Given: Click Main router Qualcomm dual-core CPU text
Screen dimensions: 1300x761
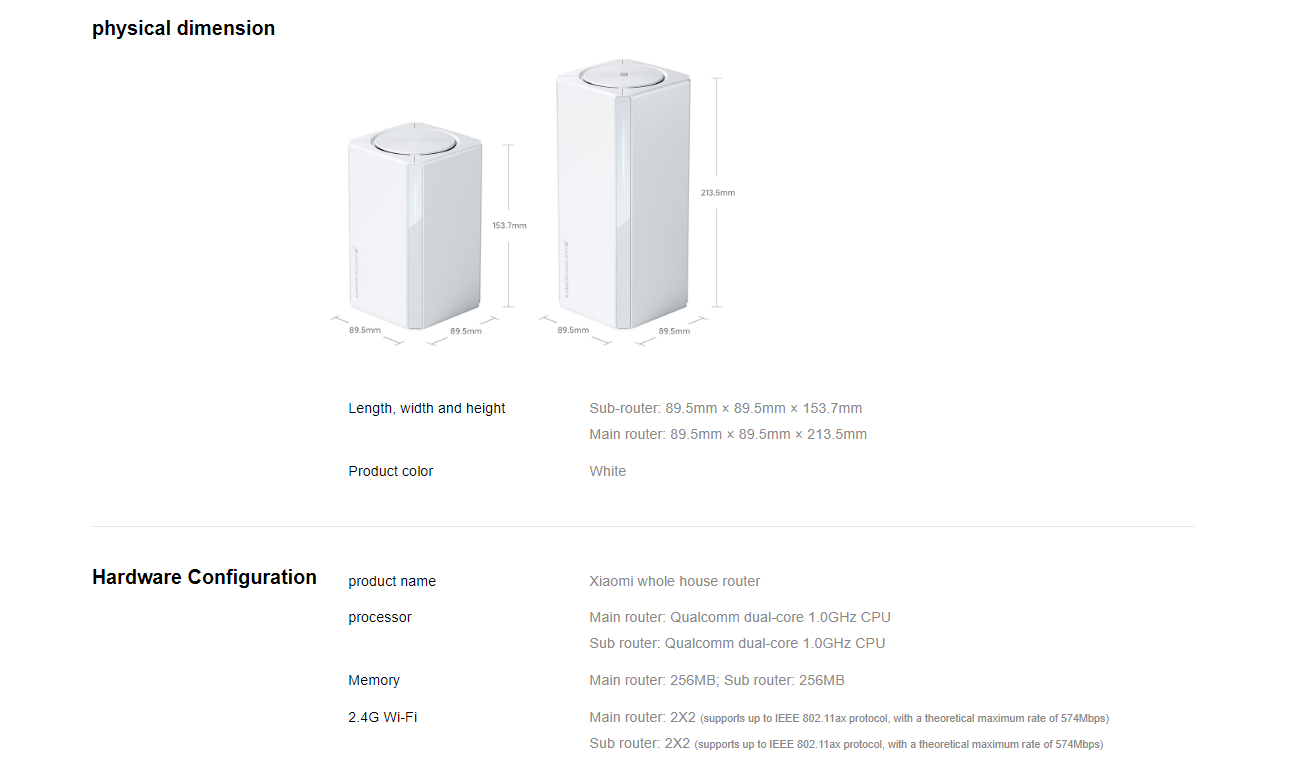Looking at the screenshot, I should point(740,617).
